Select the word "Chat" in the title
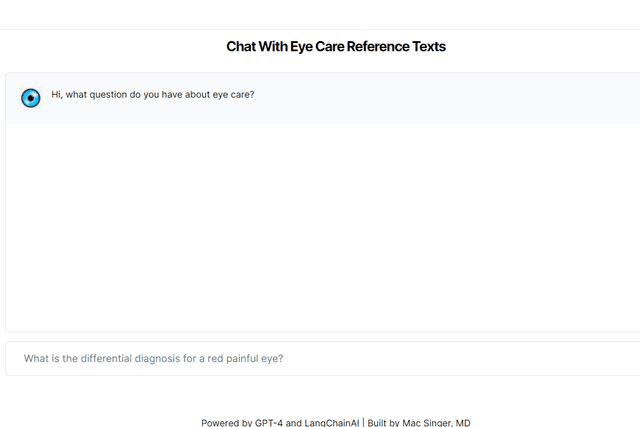Viewport: 640px width, 427px height. 242,46
